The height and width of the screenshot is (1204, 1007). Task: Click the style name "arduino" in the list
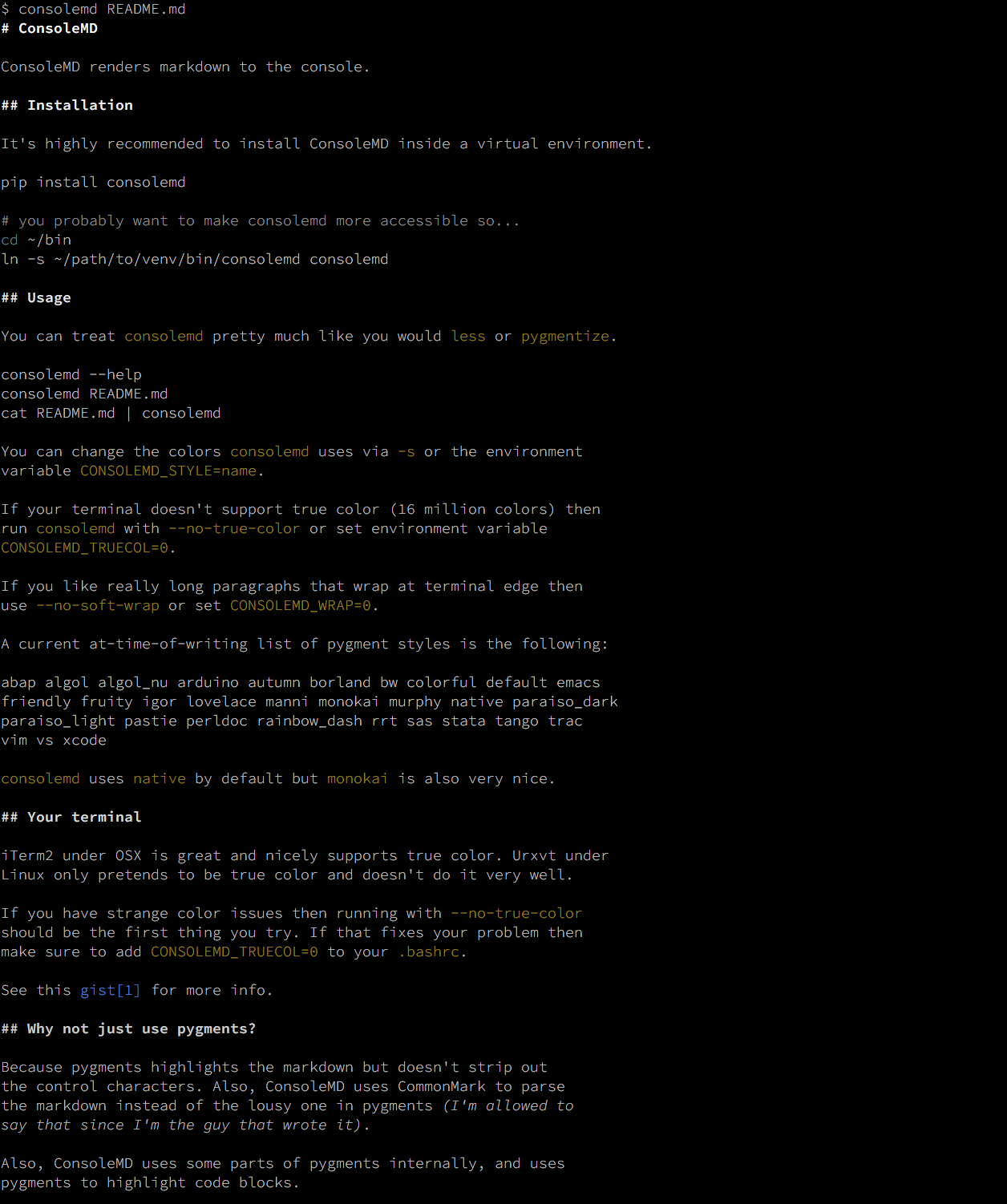(x=208, y=682)
